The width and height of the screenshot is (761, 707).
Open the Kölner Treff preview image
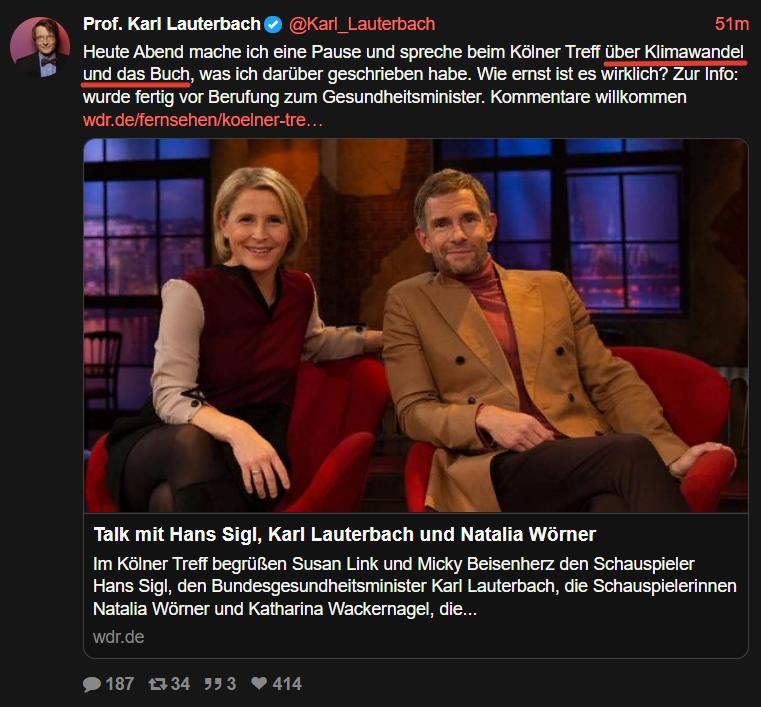[416, 326]
